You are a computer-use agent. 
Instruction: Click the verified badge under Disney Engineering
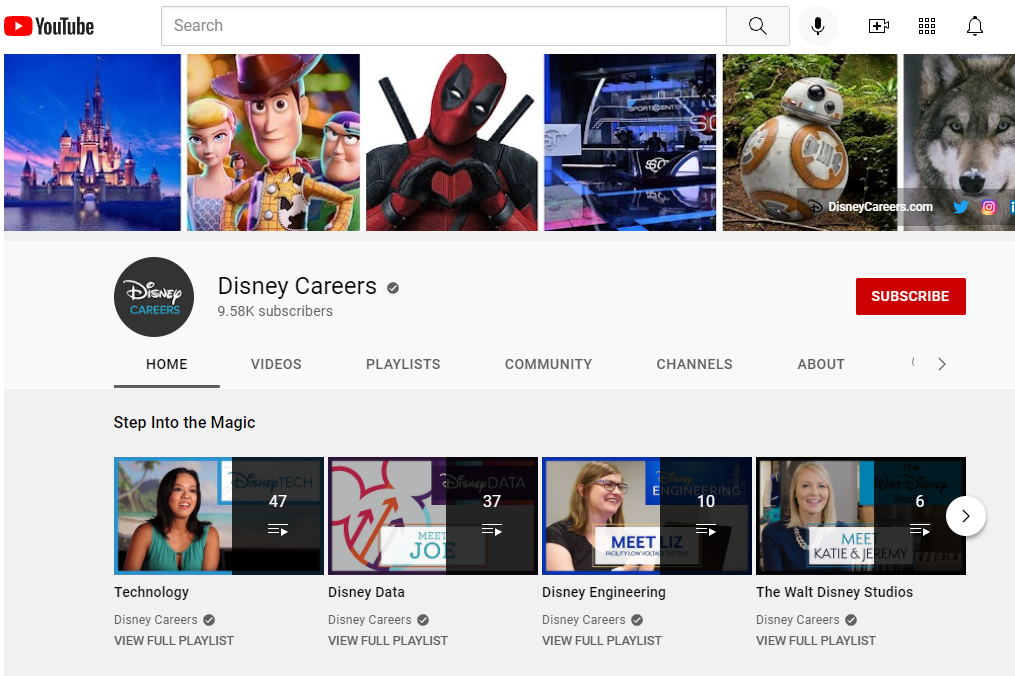(637, 620)
